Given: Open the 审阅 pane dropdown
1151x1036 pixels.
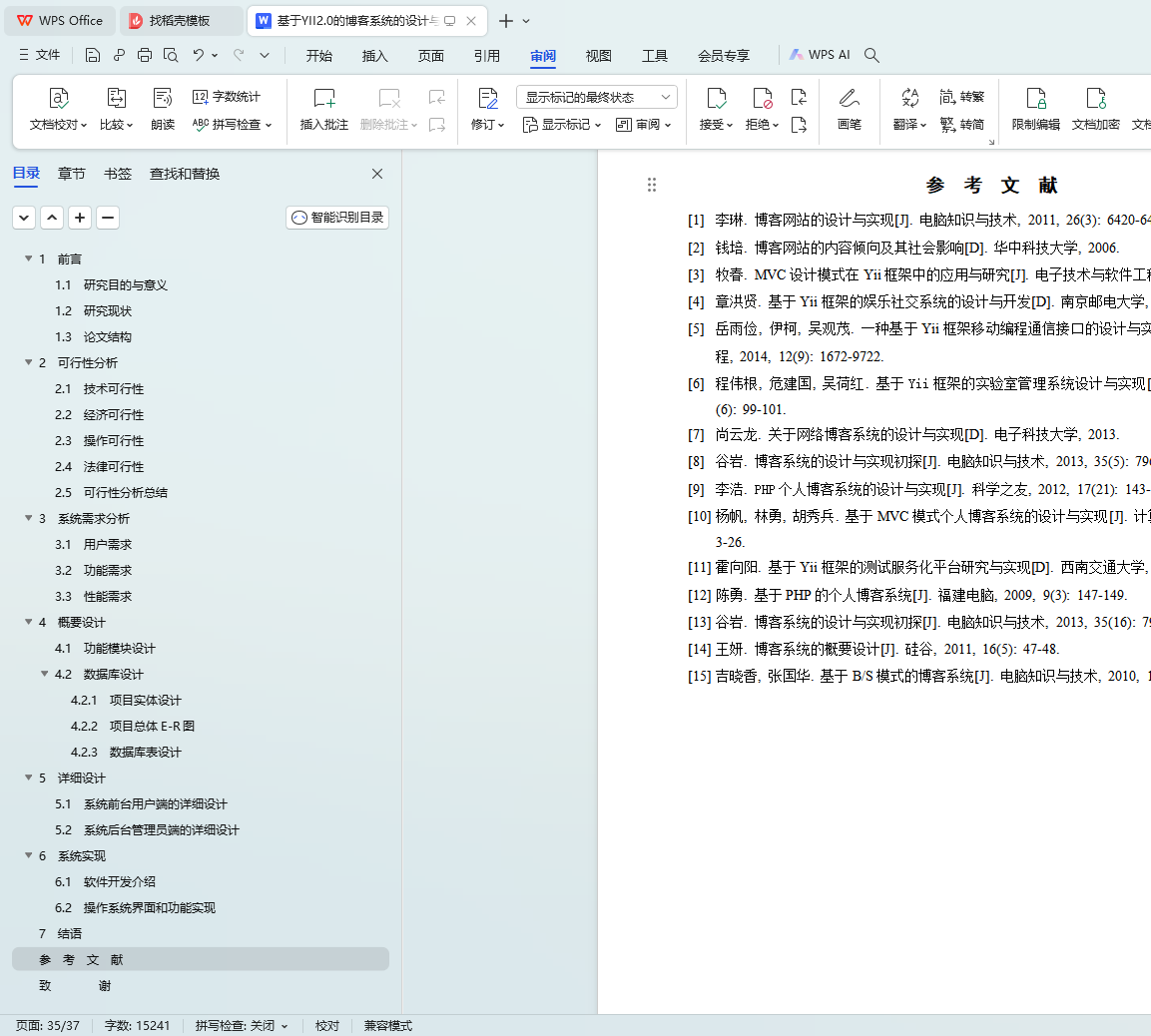Looking at the screenshot, I should point(643,125).
